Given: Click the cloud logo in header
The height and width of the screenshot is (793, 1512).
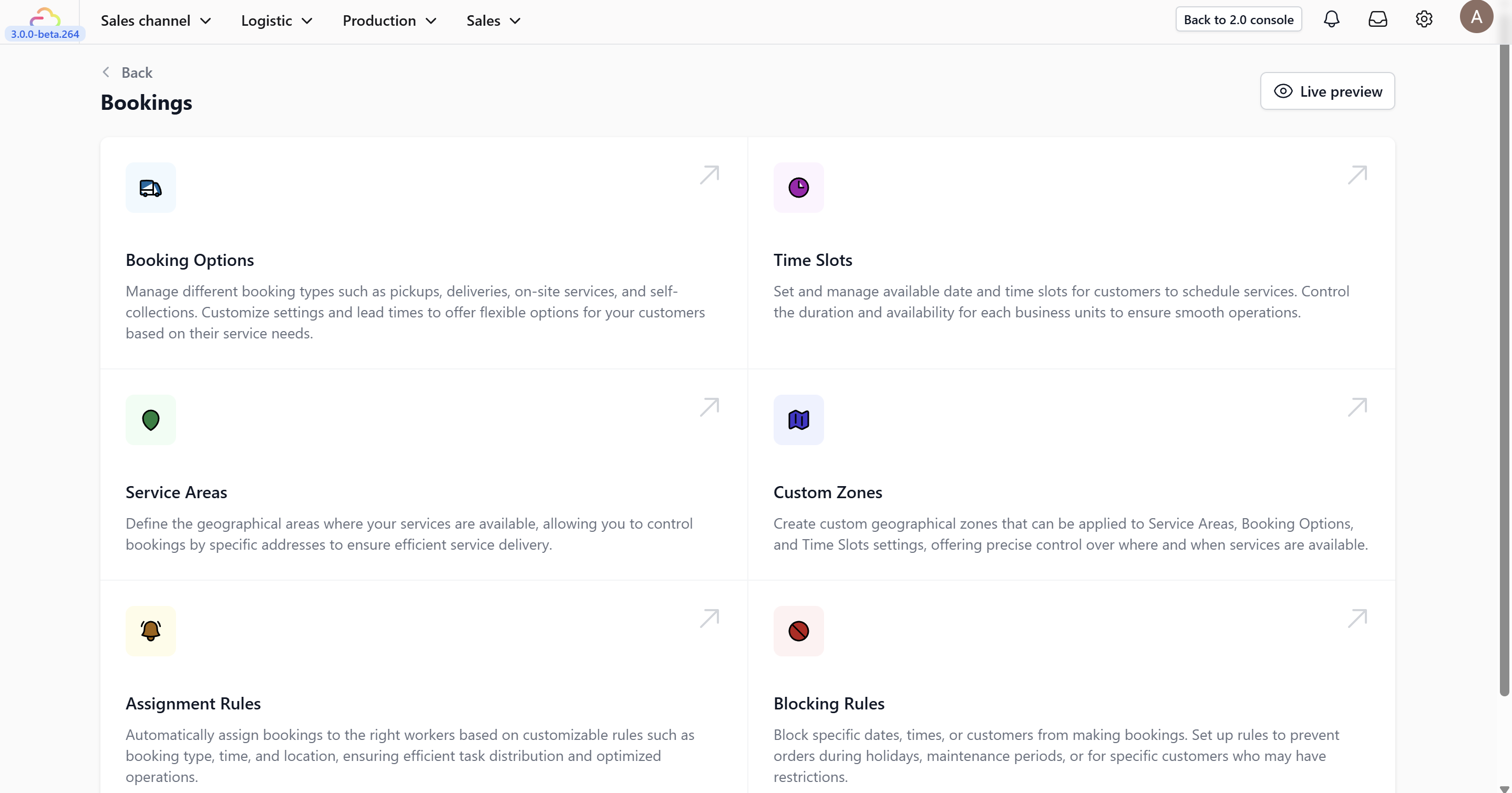Looking at the screenshot, I should 45,16.
